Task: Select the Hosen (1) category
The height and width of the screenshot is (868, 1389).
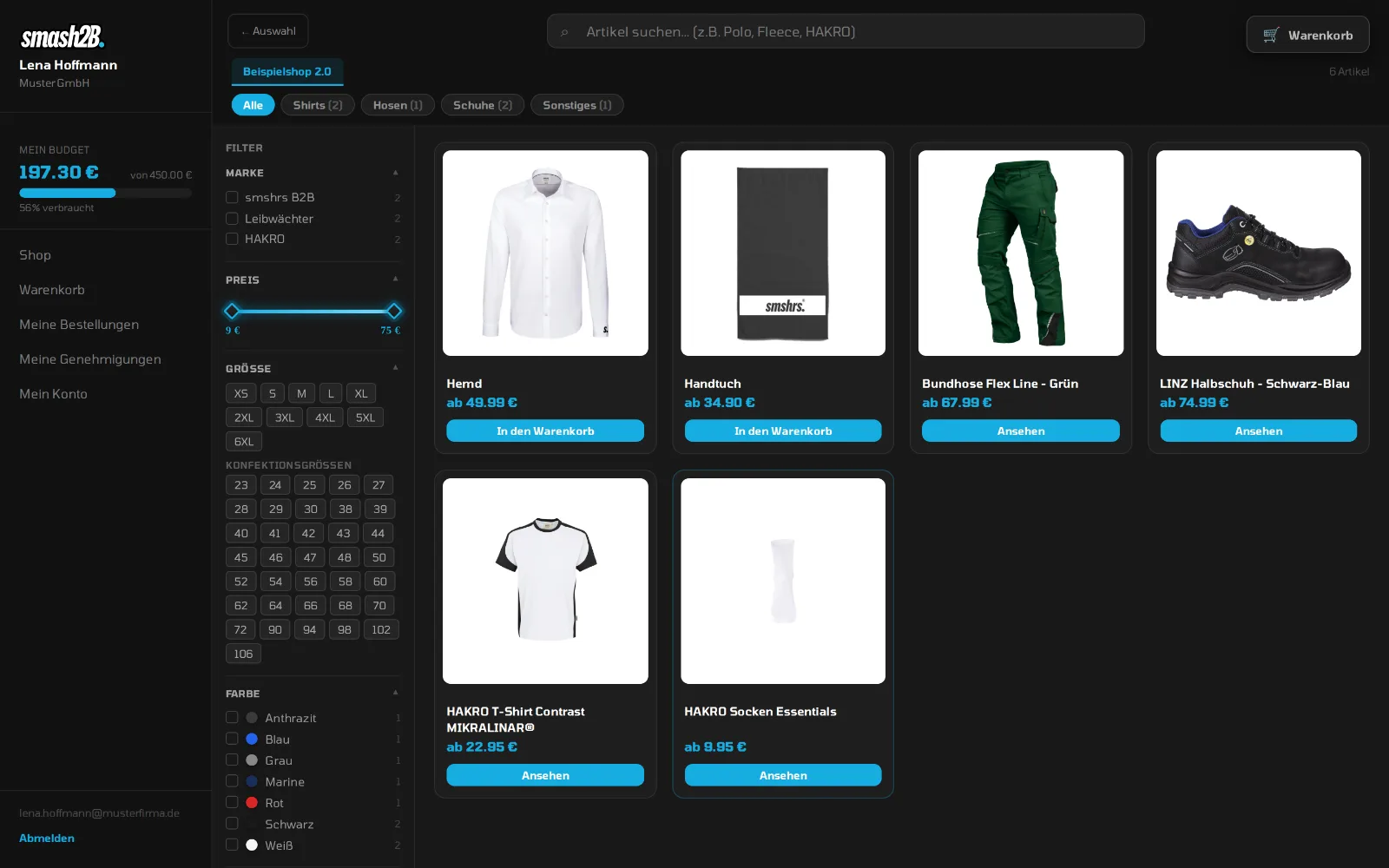Action: point(398,105)
